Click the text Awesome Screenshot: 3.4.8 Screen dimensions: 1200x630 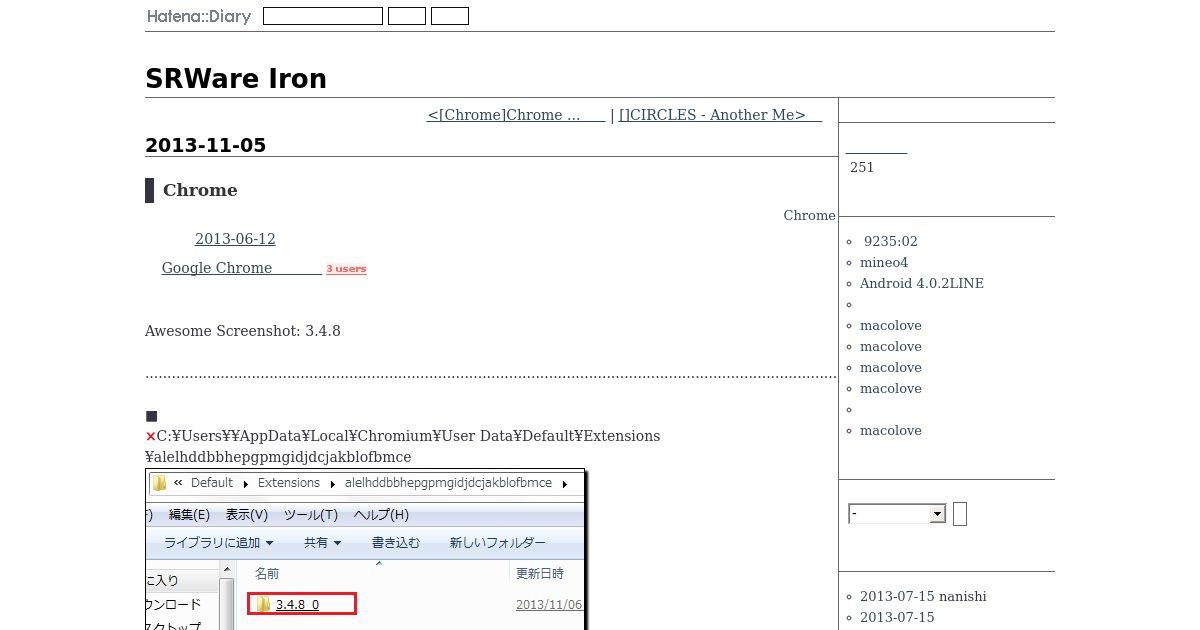coord(243,331)
